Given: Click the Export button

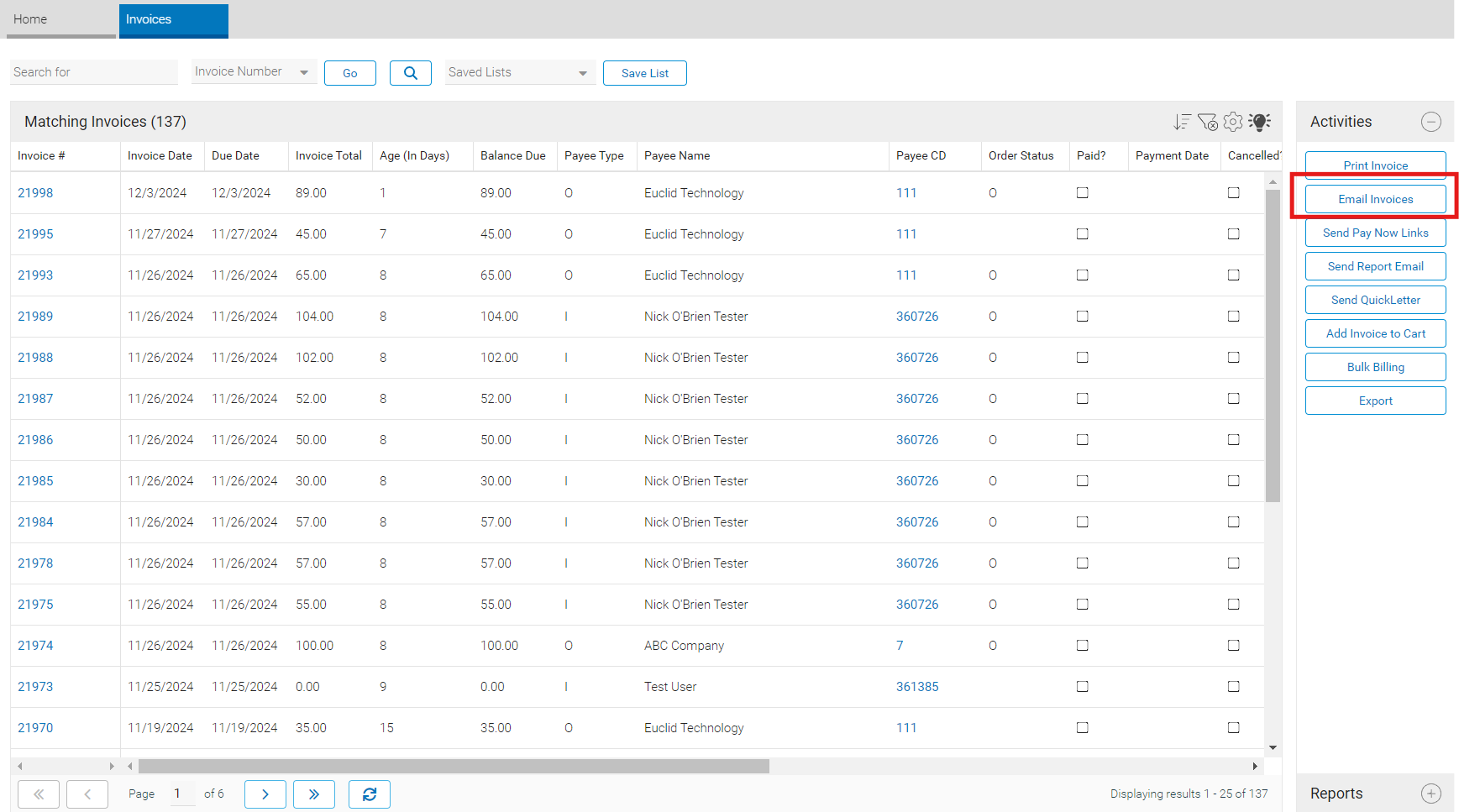Looking at the screenshot, I should [x=1376, y=401].
